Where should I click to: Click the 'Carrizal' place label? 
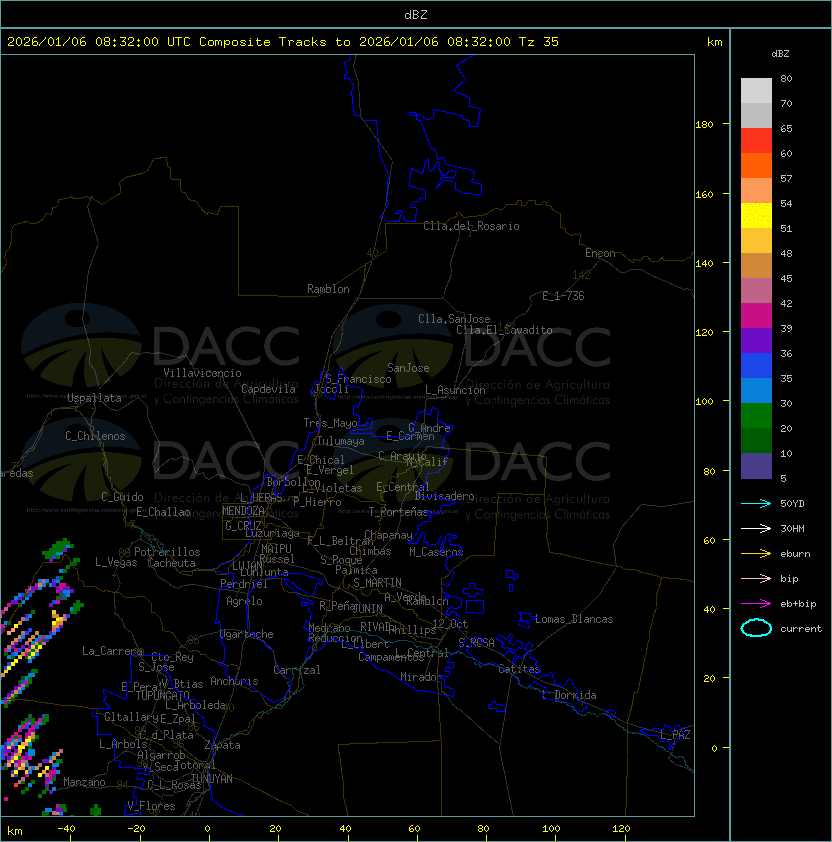click(x=297, y=670)
